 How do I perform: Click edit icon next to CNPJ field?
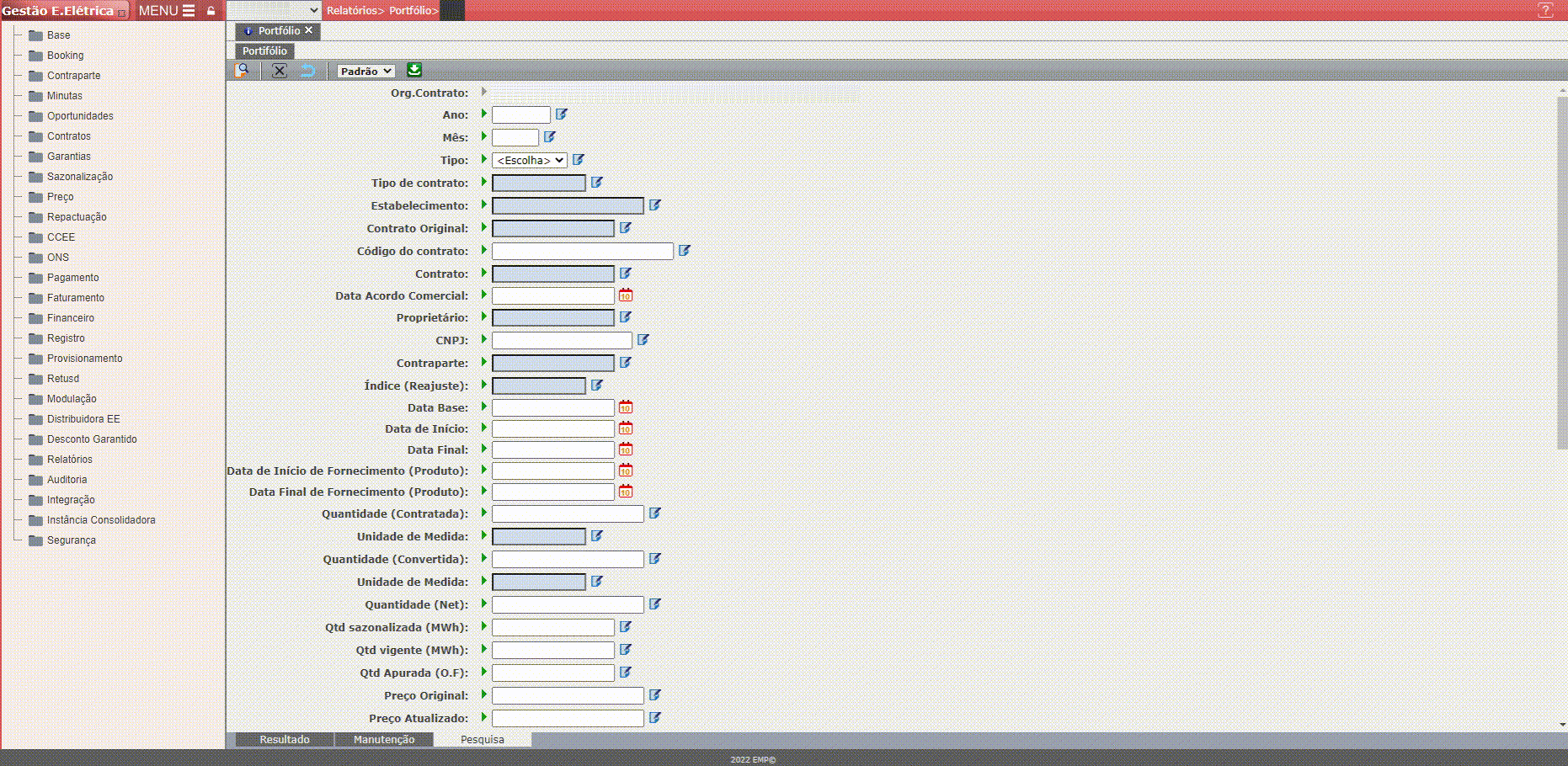[643, 340]
